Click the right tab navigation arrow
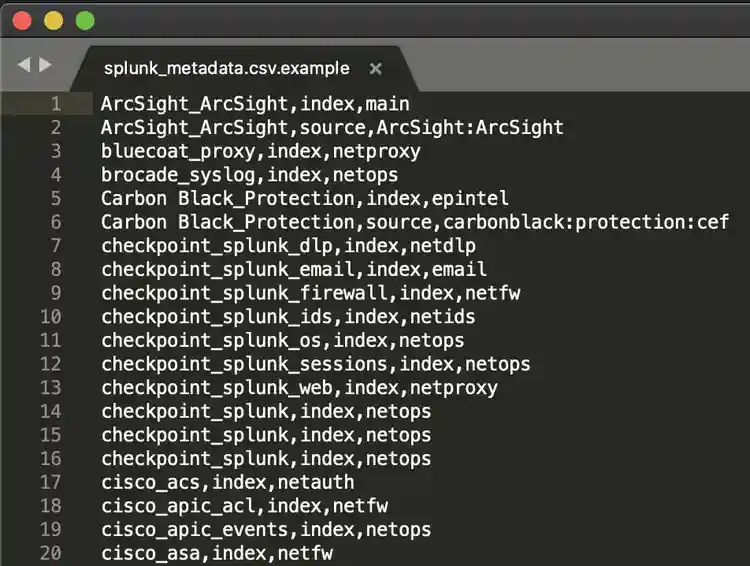750x566 pixels. tap(45, 65)
